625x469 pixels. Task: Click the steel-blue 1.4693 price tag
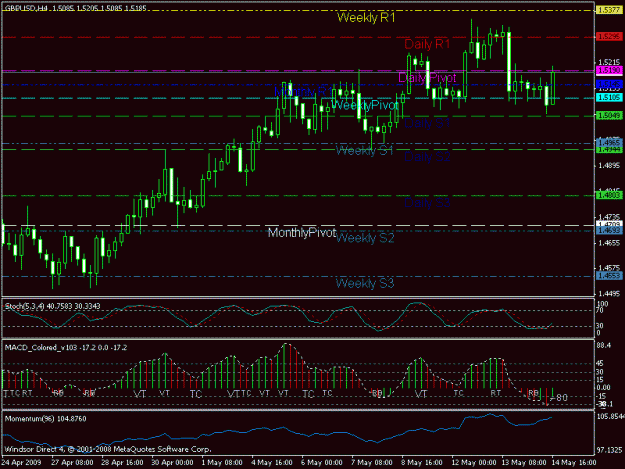[609, 231]
